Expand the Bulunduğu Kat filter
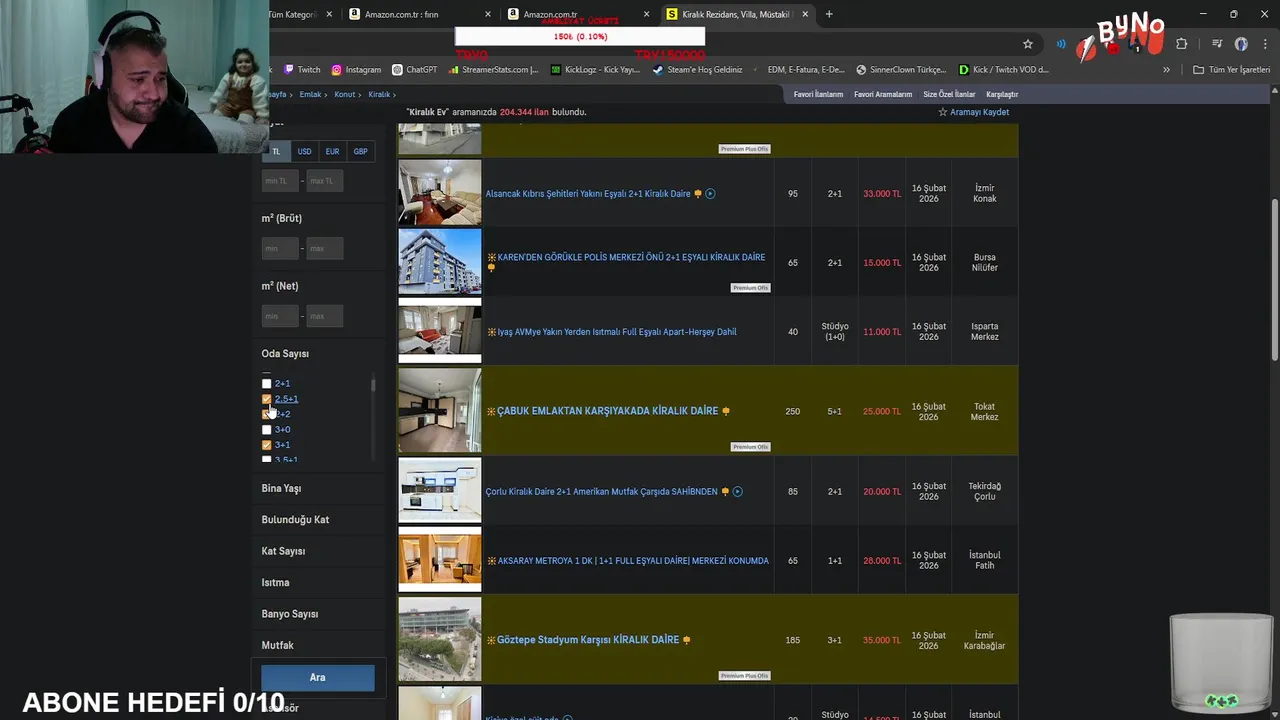Image resolution: width=1280 pixels, height=720 pixels. coord(295,520)
